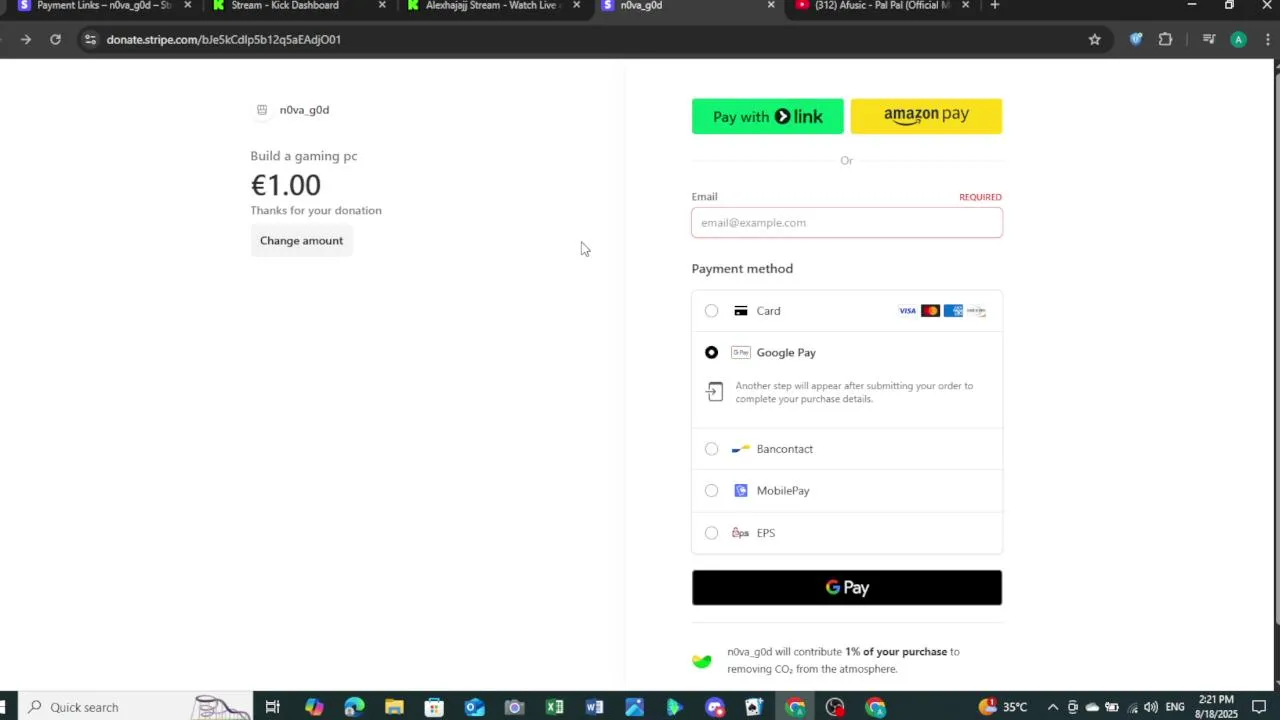Open the Chrome extensions puzzle icon
The height and width of the screenshot is (720, 1280).
pos(1165,39)
